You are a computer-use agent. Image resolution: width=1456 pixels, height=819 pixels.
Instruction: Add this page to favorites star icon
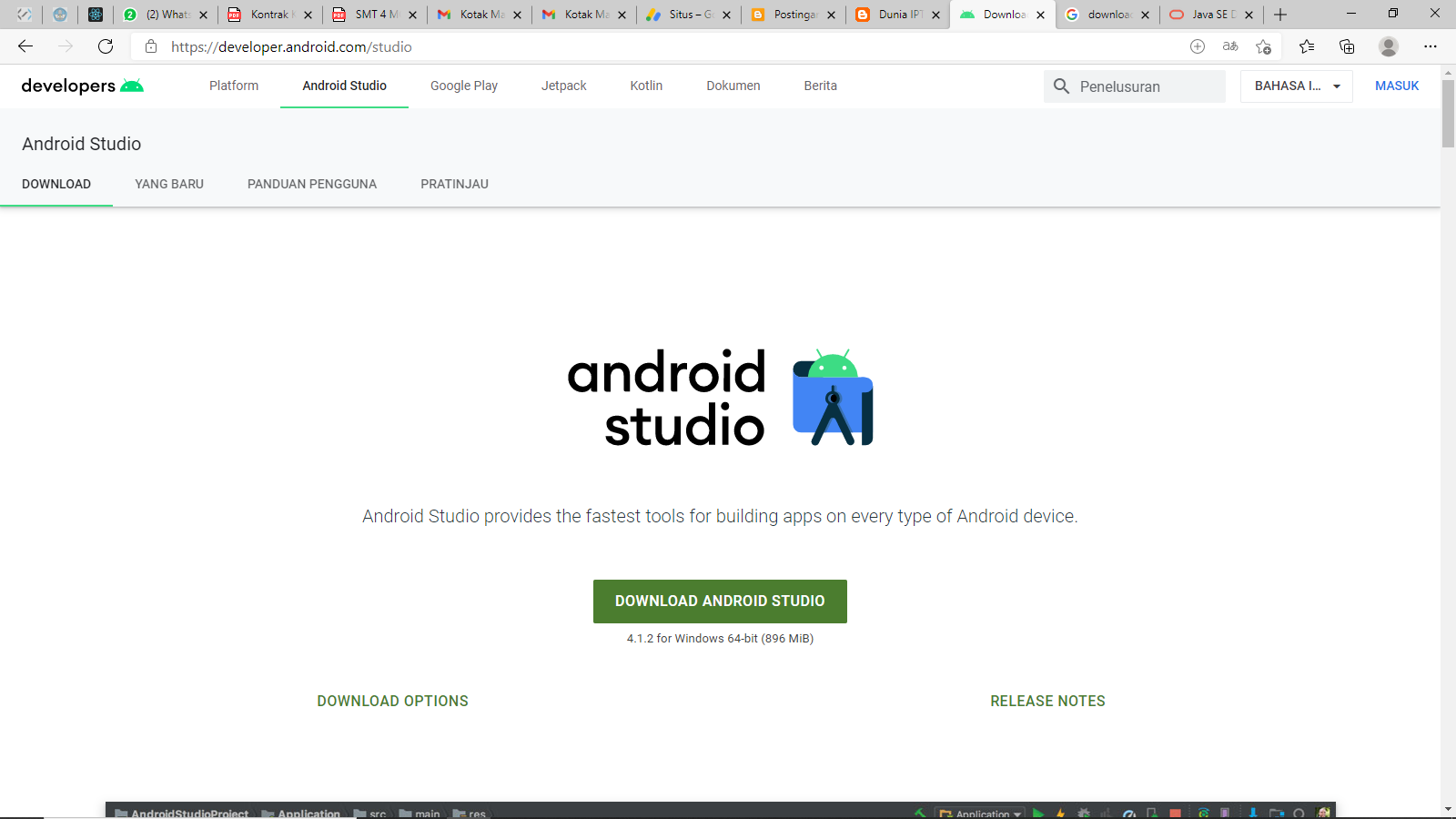point(1263,46)
